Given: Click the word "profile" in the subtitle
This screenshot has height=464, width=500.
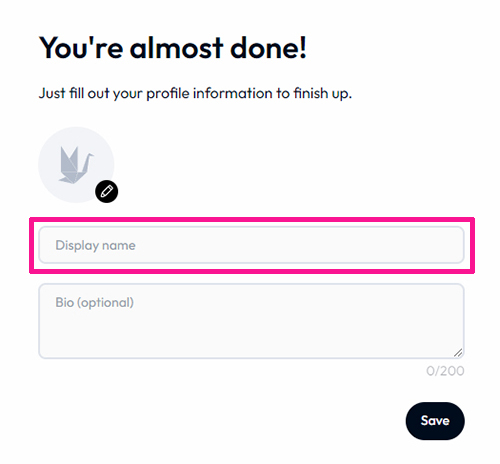Looking at the screenshot, I should point(168,94).
